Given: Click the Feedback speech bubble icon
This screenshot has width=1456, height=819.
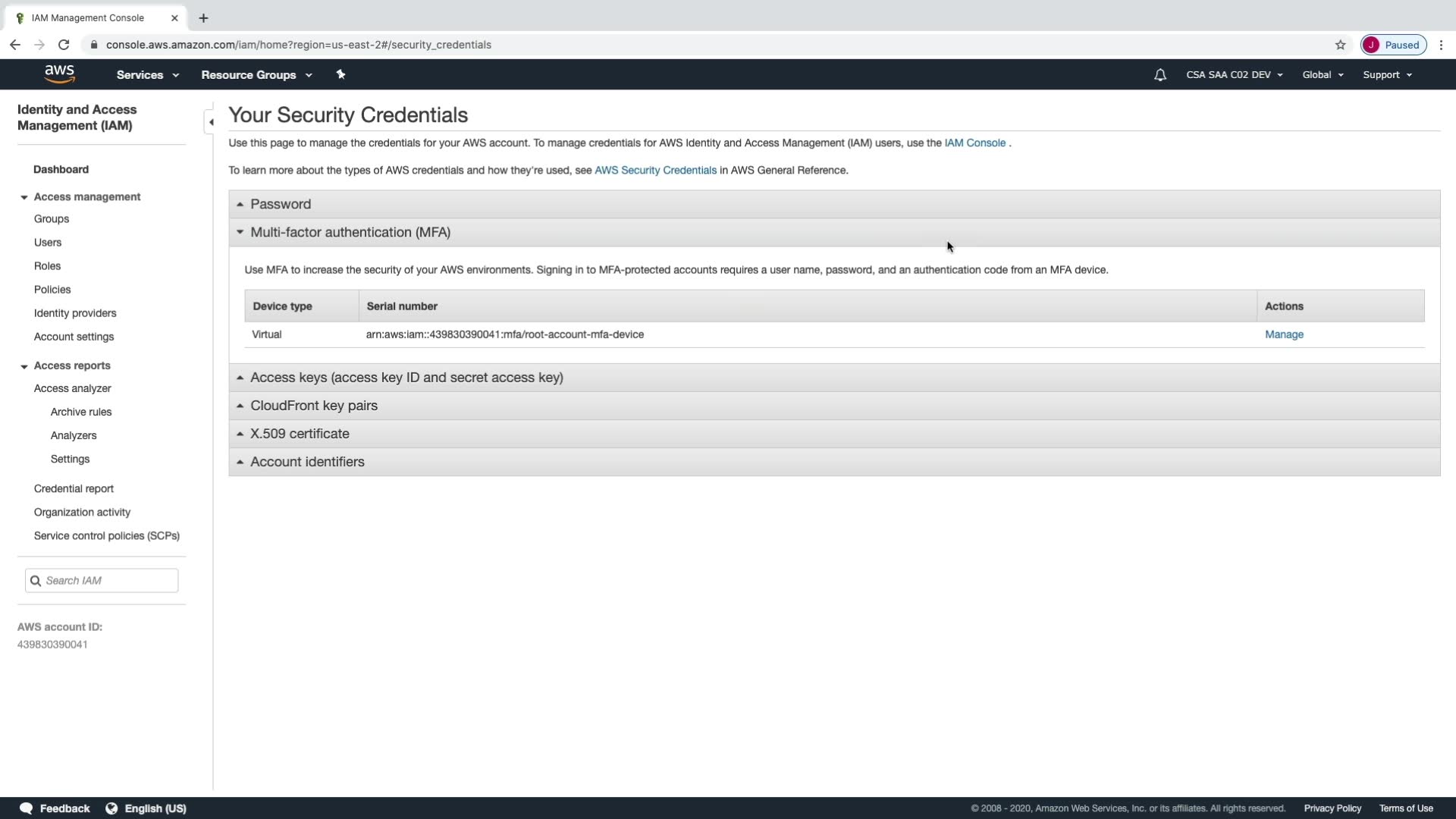Looking at the screenshot, I should (26, 808).
